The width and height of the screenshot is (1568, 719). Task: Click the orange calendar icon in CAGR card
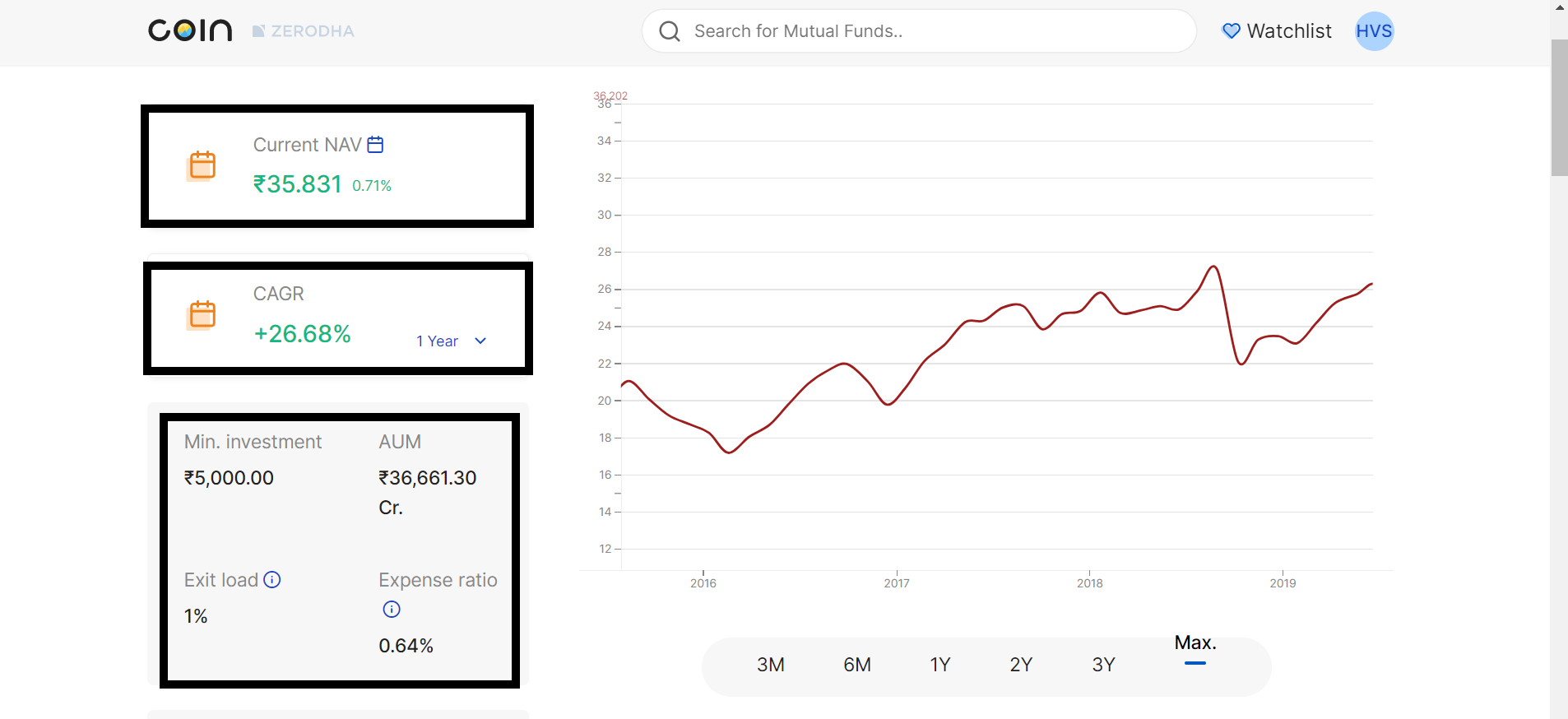coord(202,314)
